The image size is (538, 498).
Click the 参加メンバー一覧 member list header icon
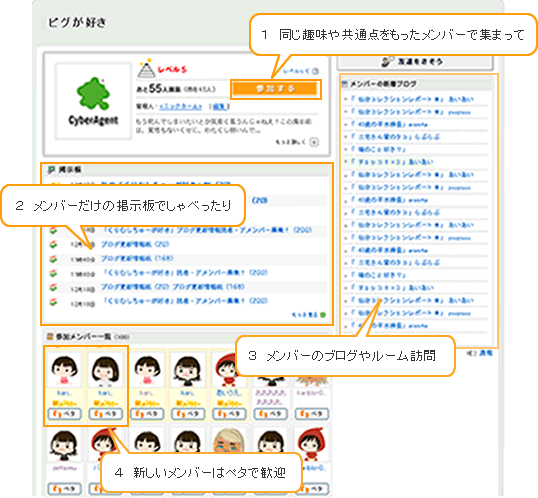[x=50, y=337]
